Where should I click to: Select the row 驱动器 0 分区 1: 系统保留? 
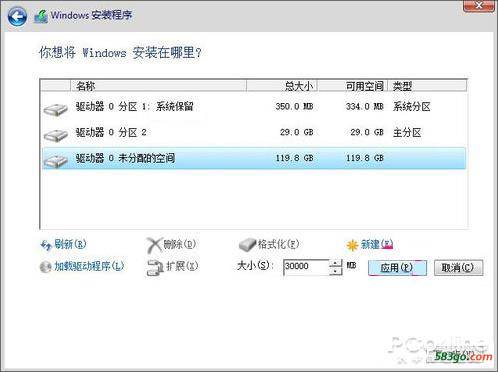254,107
